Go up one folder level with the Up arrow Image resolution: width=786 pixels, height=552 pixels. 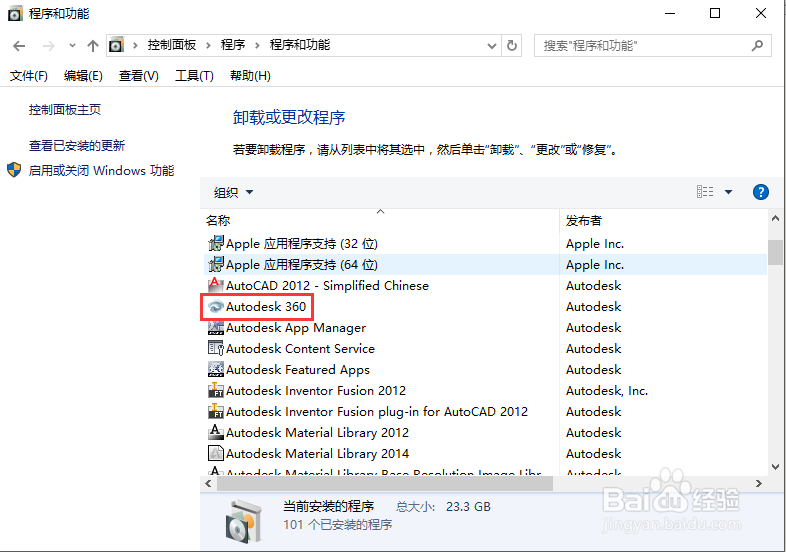point(93,46)
